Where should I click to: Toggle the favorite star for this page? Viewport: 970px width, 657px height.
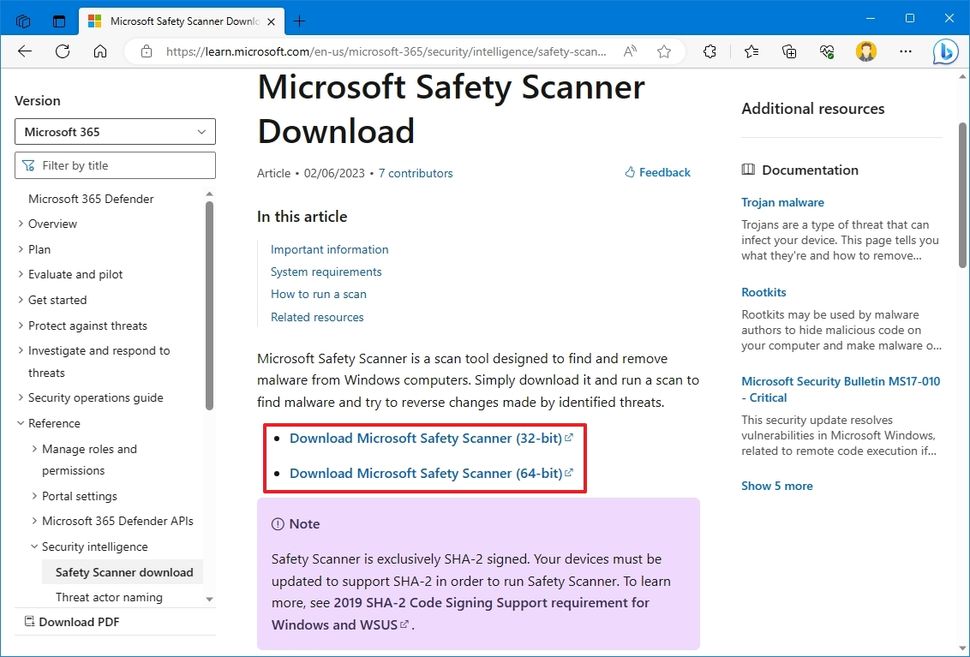(x=663, y=51)
